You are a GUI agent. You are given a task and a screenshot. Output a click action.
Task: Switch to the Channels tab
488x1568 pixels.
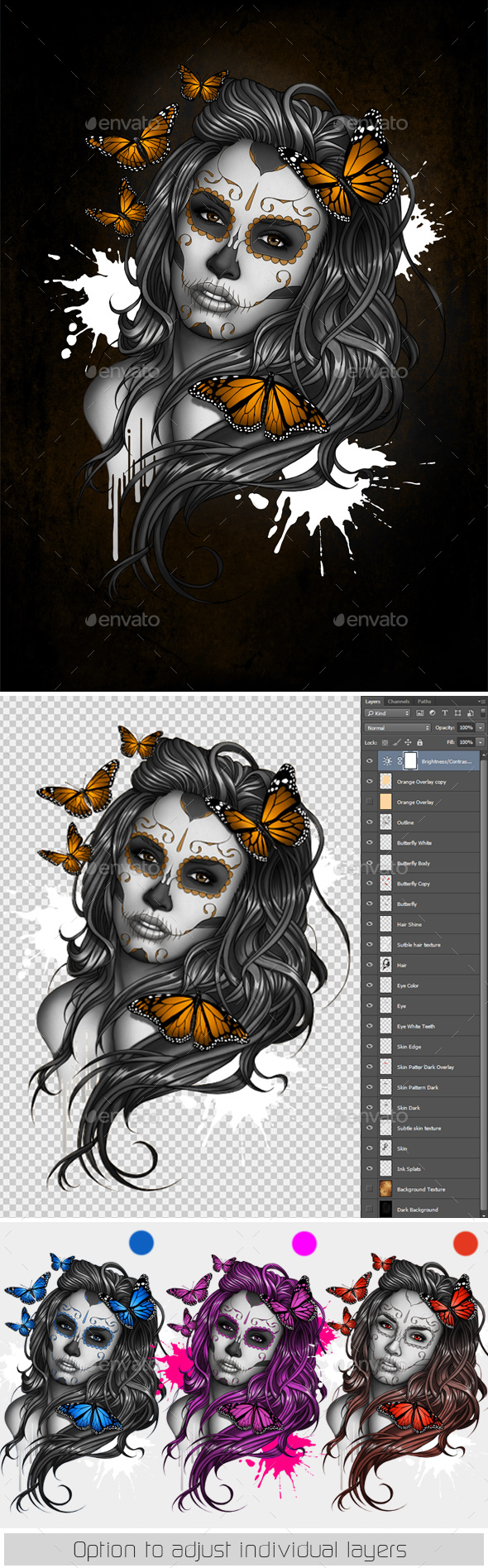click(399, 702)
